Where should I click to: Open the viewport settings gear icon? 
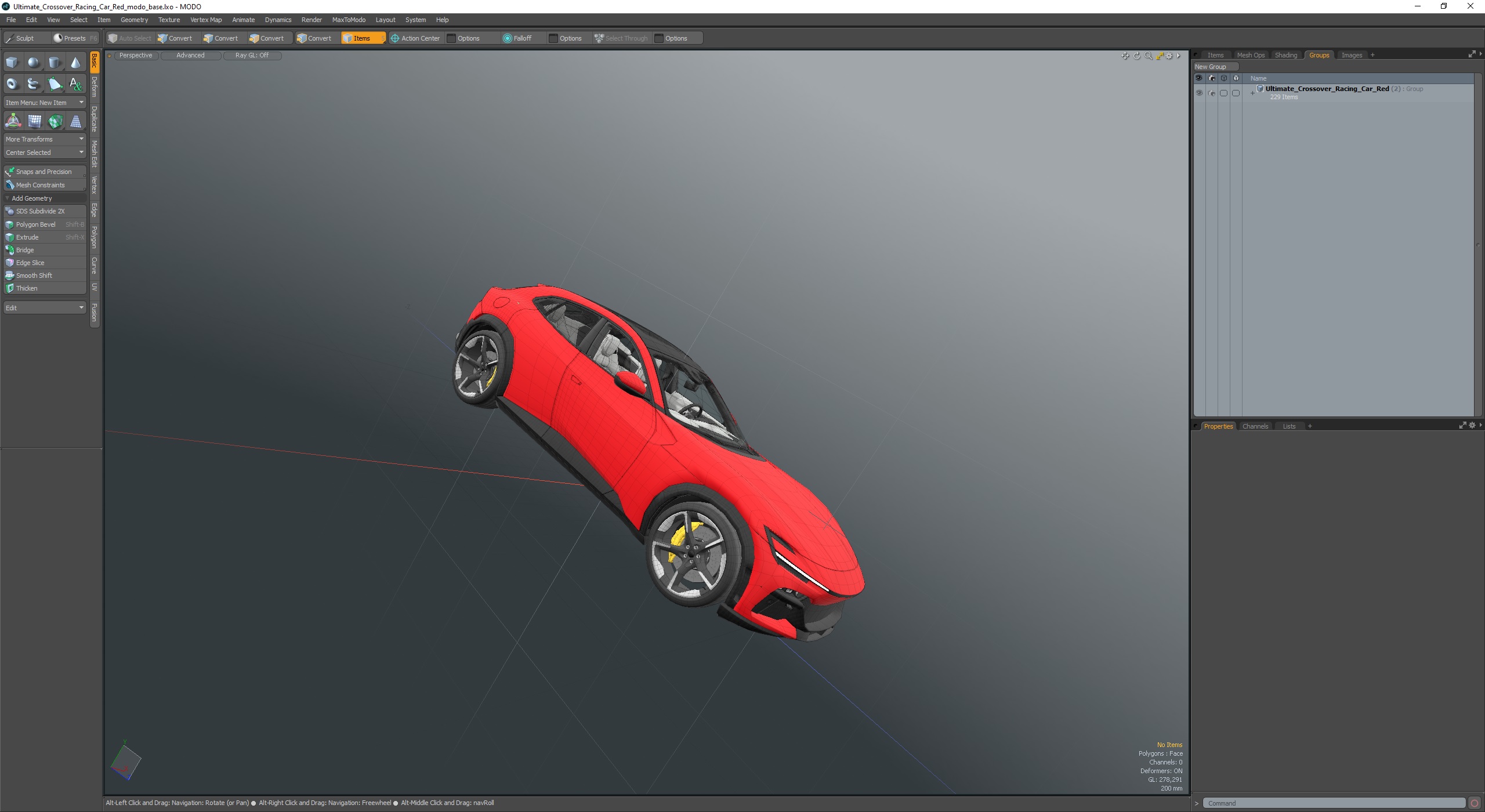click(1169, 56)
